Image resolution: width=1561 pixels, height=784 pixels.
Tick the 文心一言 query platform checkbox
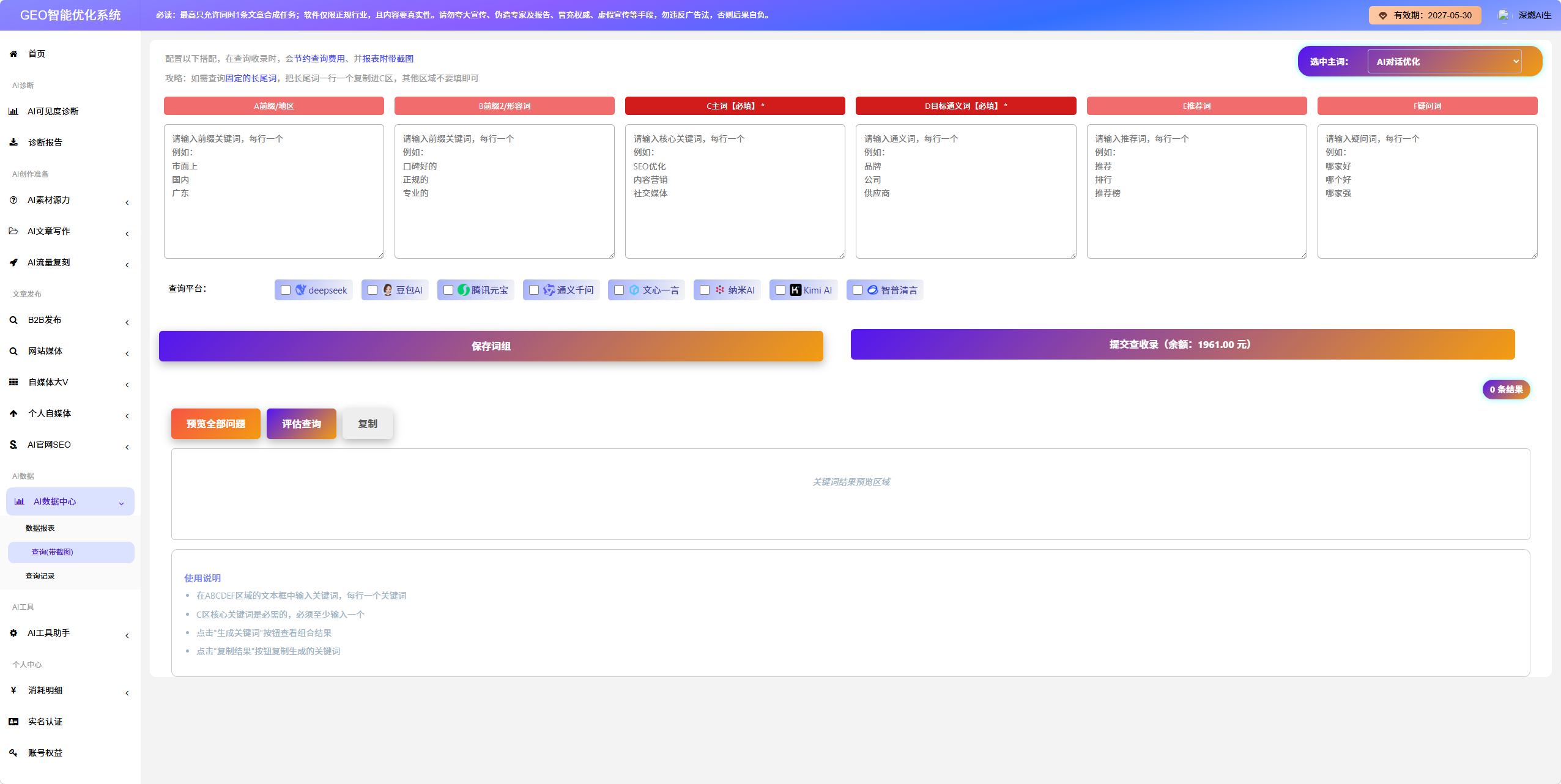tap(619, 290)
